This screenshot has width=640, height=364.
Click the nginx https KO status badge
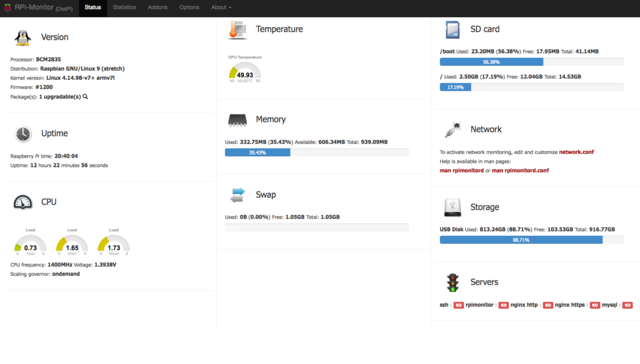(x=595, y=305)
